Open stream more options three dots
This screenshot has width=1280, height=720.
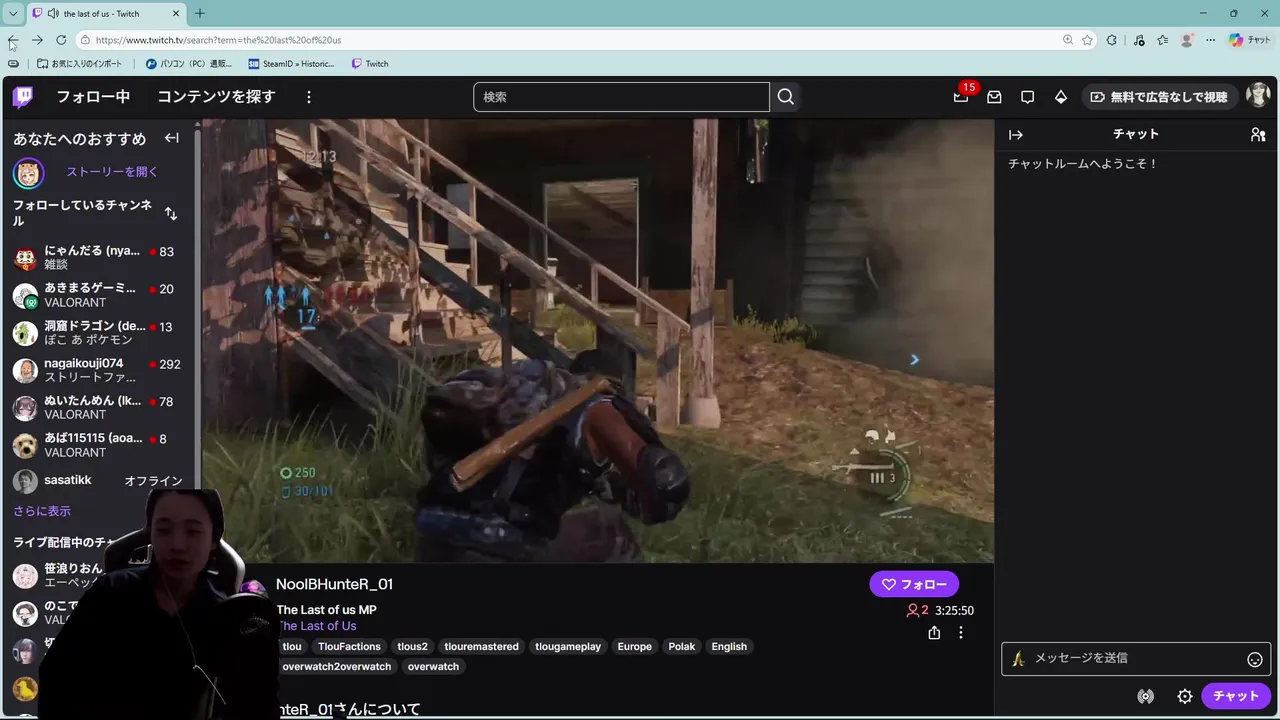(x=961, y=633)
